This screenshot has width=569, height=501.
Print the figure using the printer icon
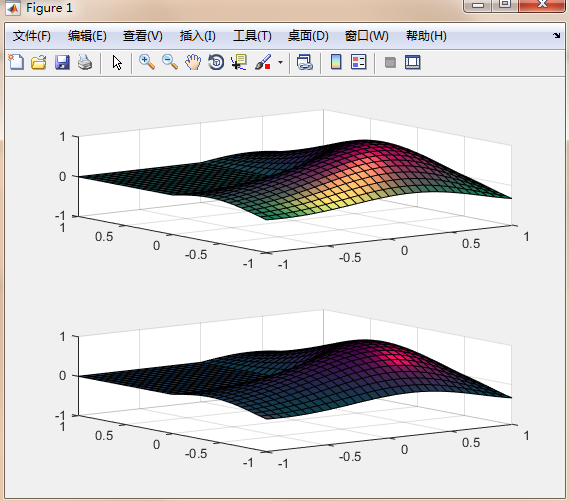pos(85,62)
